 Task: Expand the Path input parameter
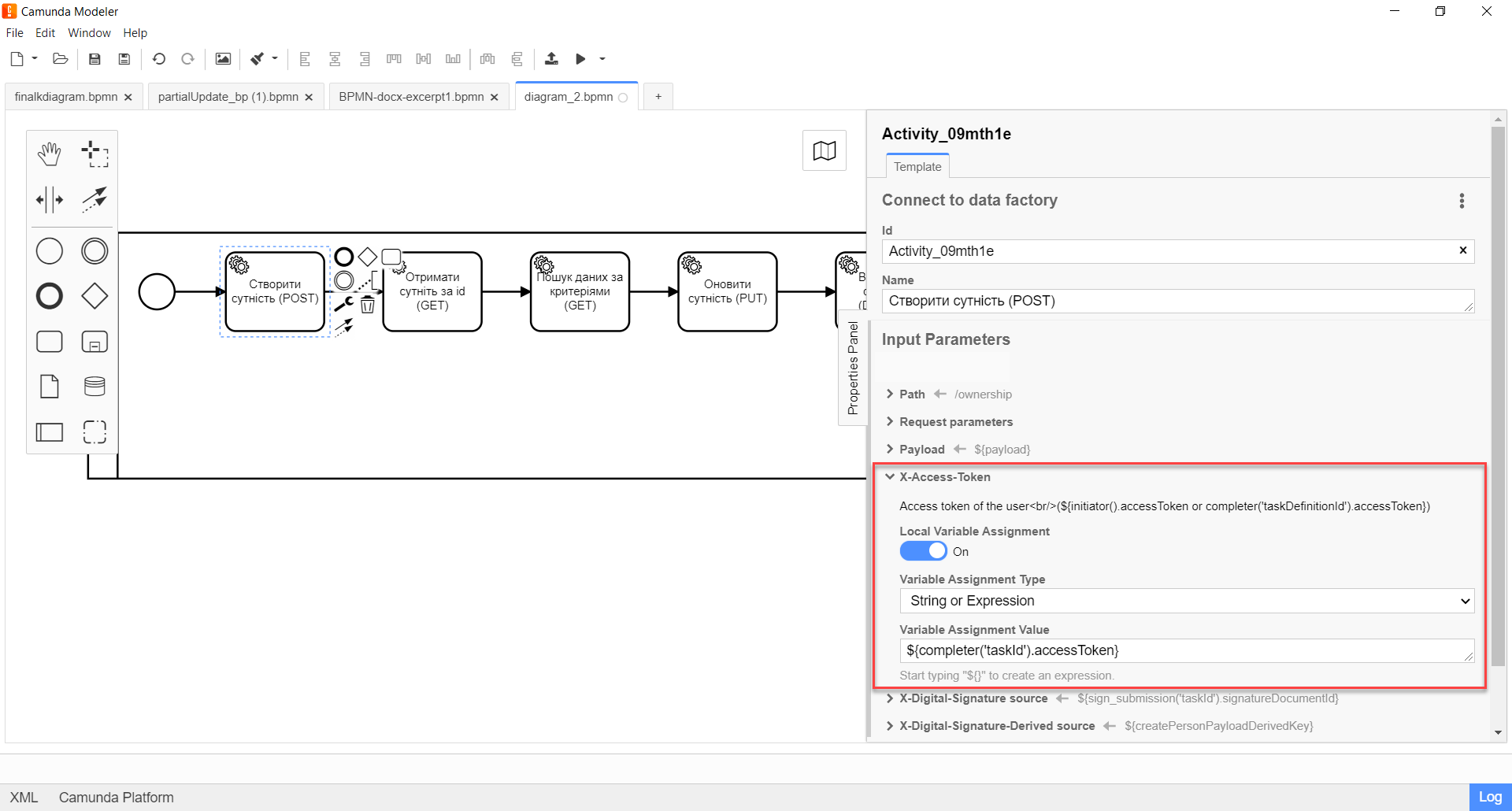(890, 394)
